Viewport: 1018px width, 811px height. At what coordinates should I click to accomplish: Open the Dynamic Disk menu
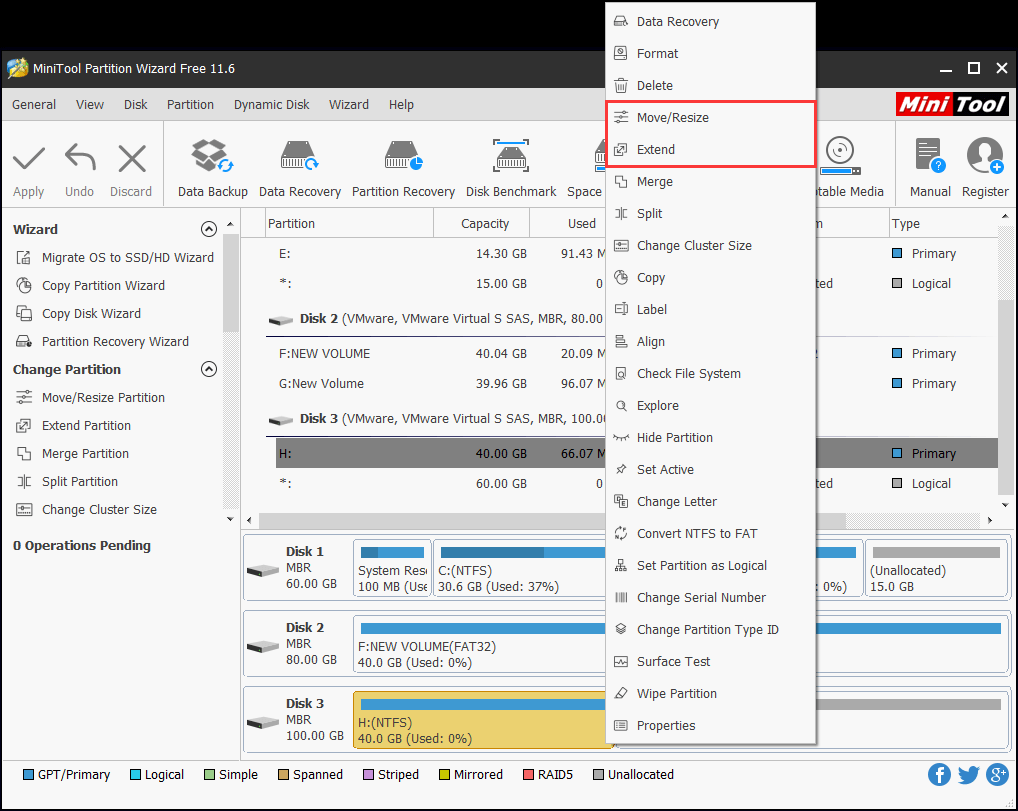271,104
